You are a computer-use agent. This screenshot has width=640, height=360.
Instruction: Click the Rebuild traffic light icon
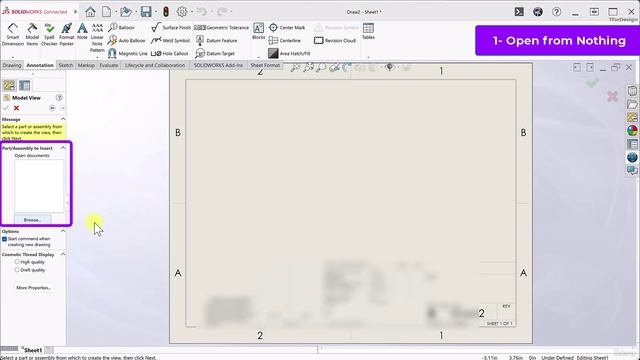coord(166,12)
